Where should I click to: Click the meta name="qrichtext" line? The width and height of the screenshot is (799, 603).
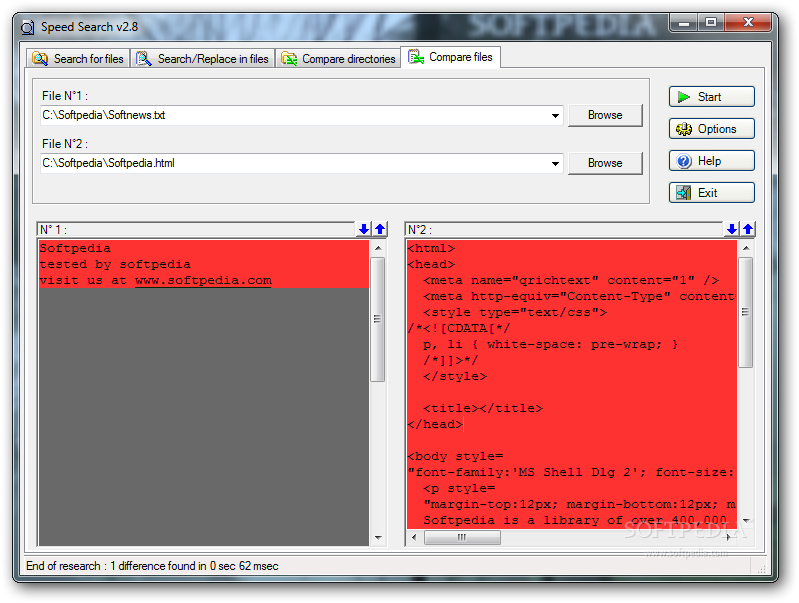pyautogui.click(x=571, y=280)
